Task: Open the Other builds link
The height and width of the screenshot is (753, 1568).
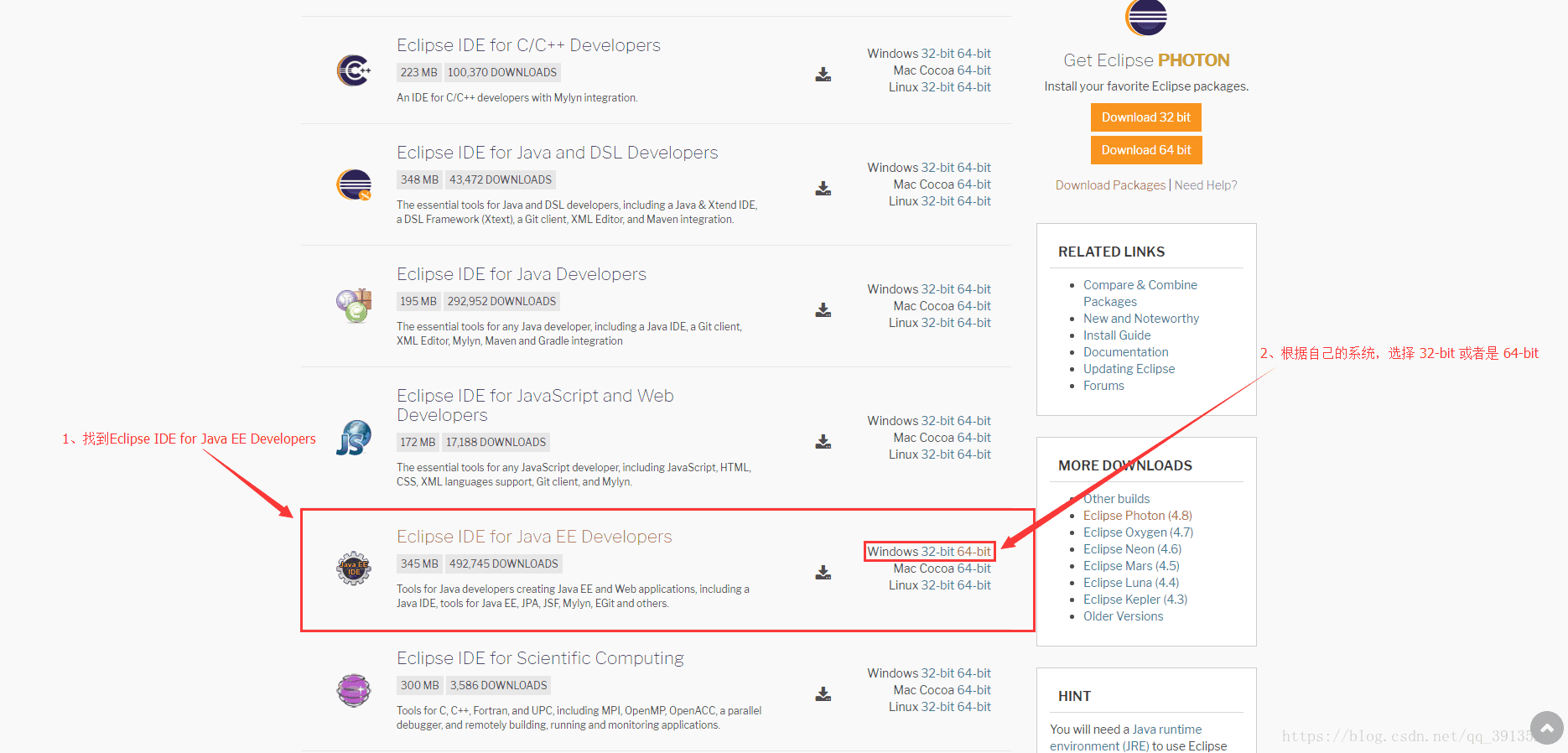Action: 1116,499
